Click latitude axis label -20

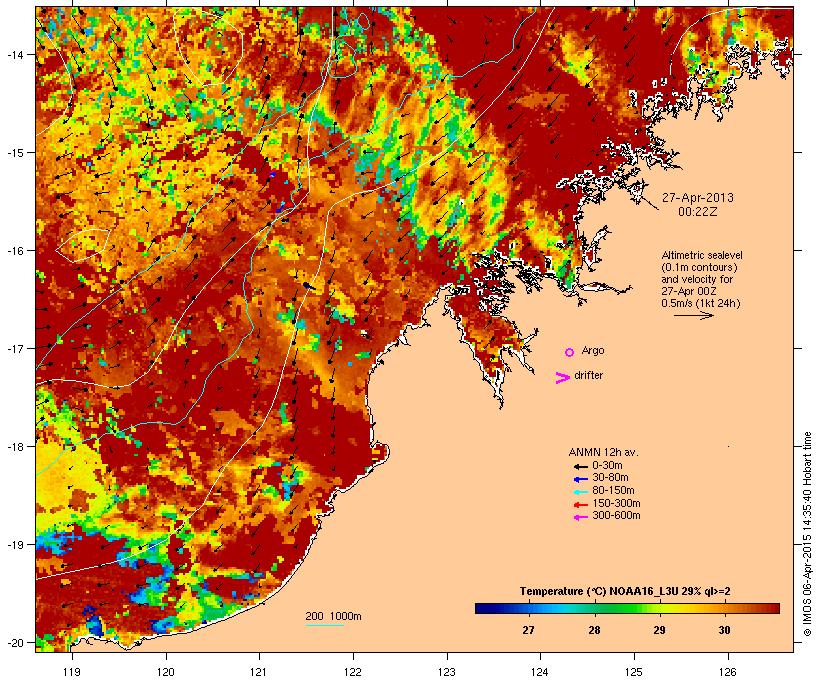pos(15,643)
